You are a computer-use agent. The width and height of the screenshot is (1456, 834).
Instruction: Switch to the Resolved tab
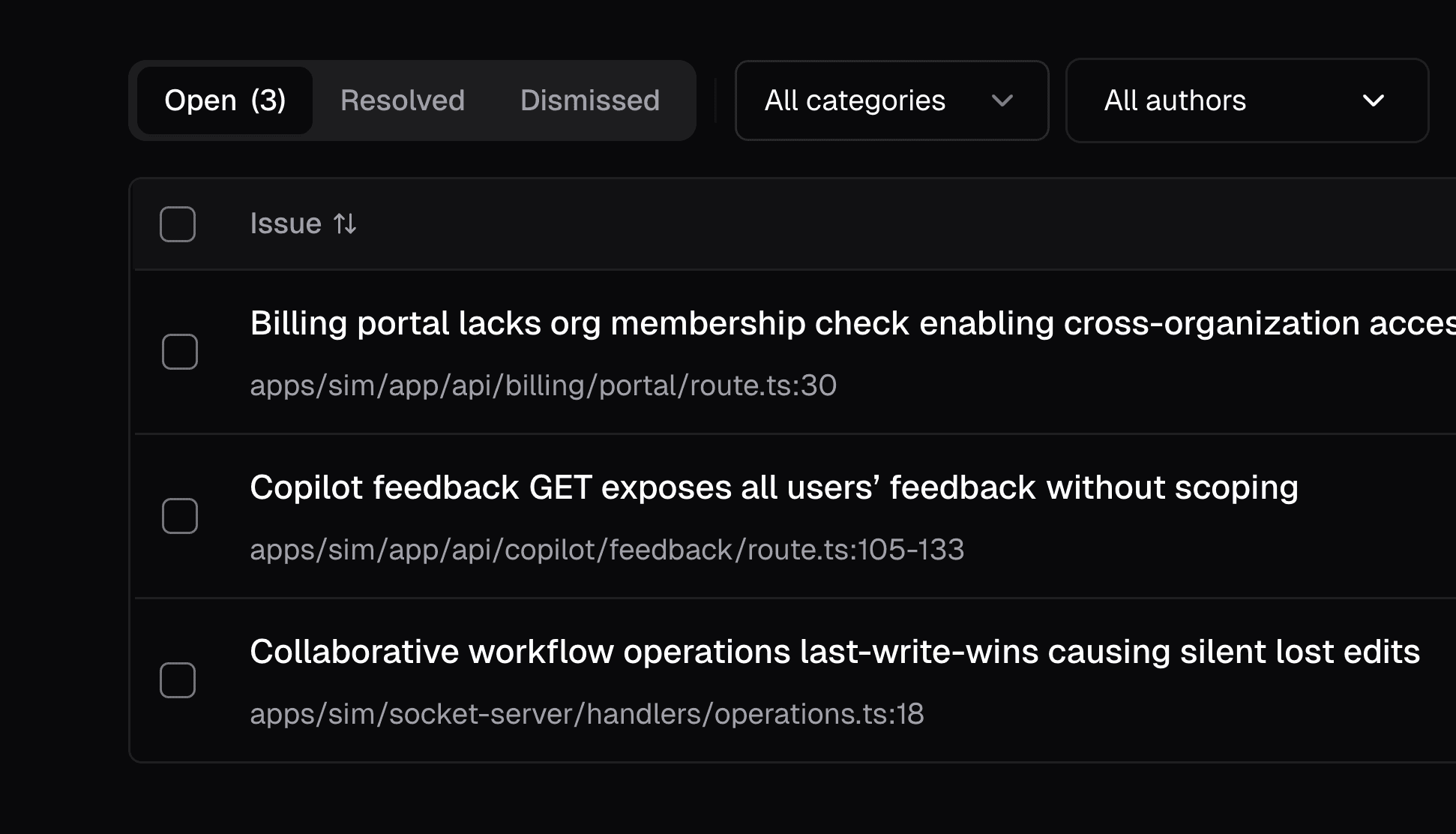403,100
